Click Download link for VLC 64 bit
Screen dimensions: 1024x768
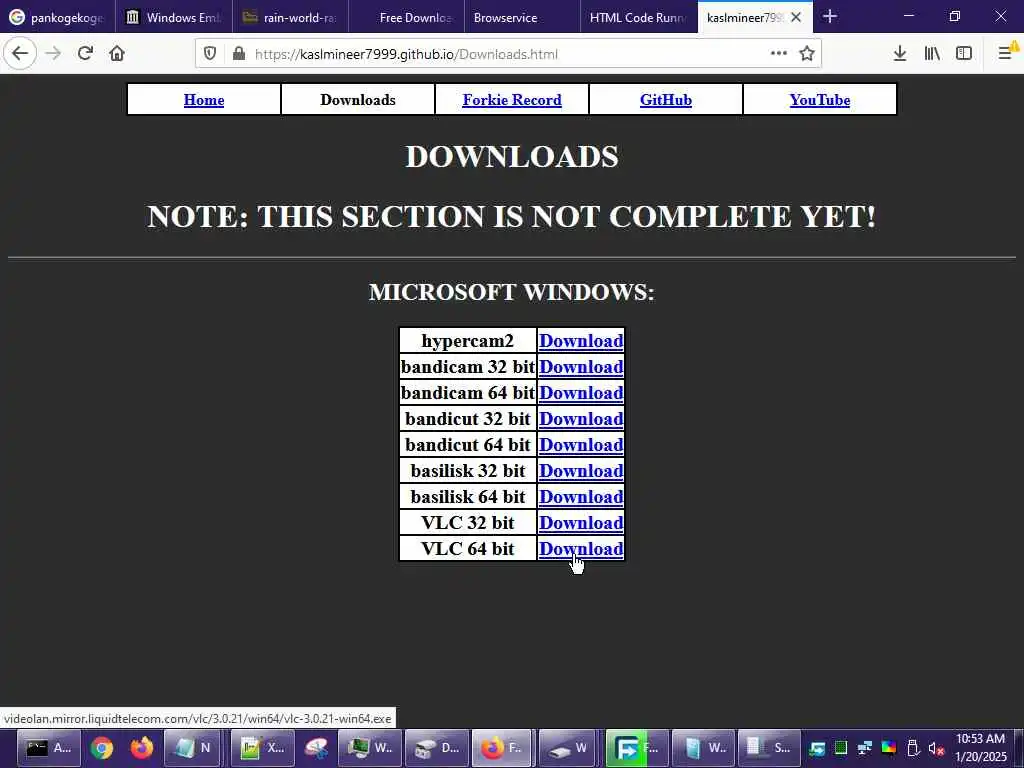(581, 549)
